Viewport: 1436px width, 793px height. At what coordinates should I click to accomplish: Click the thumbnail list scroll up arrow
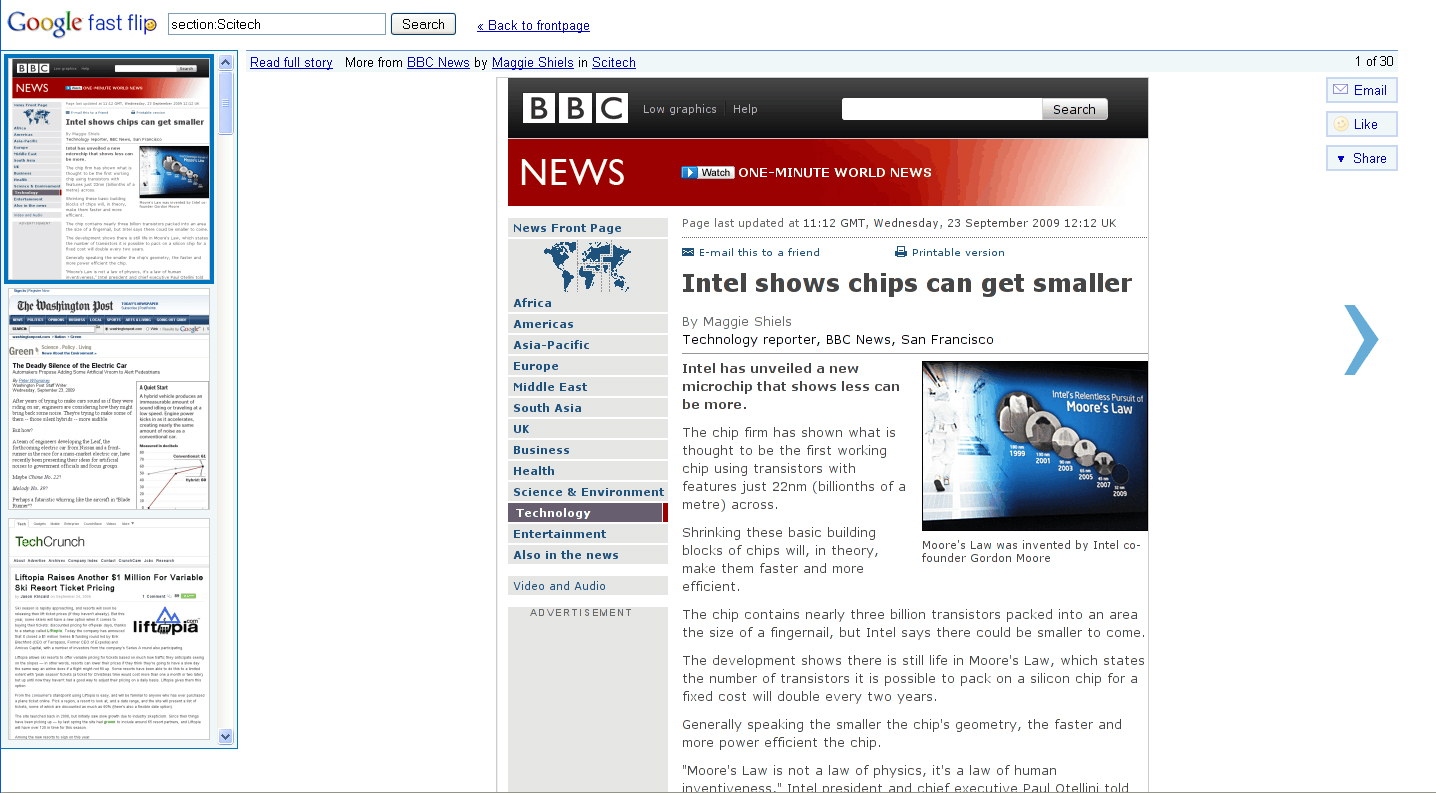click(x=226, y=62)
